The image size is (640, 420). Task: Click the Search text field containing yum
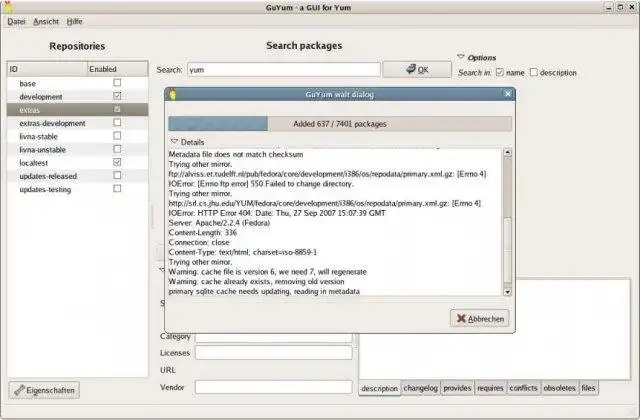point(284,70)
